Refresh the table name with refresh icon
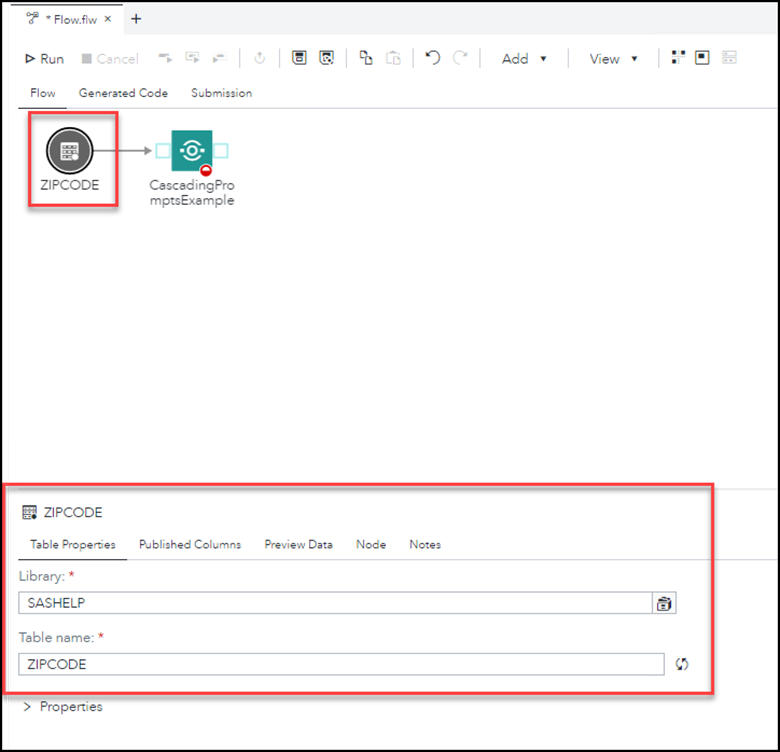780x752 pixels. [682, 664]
